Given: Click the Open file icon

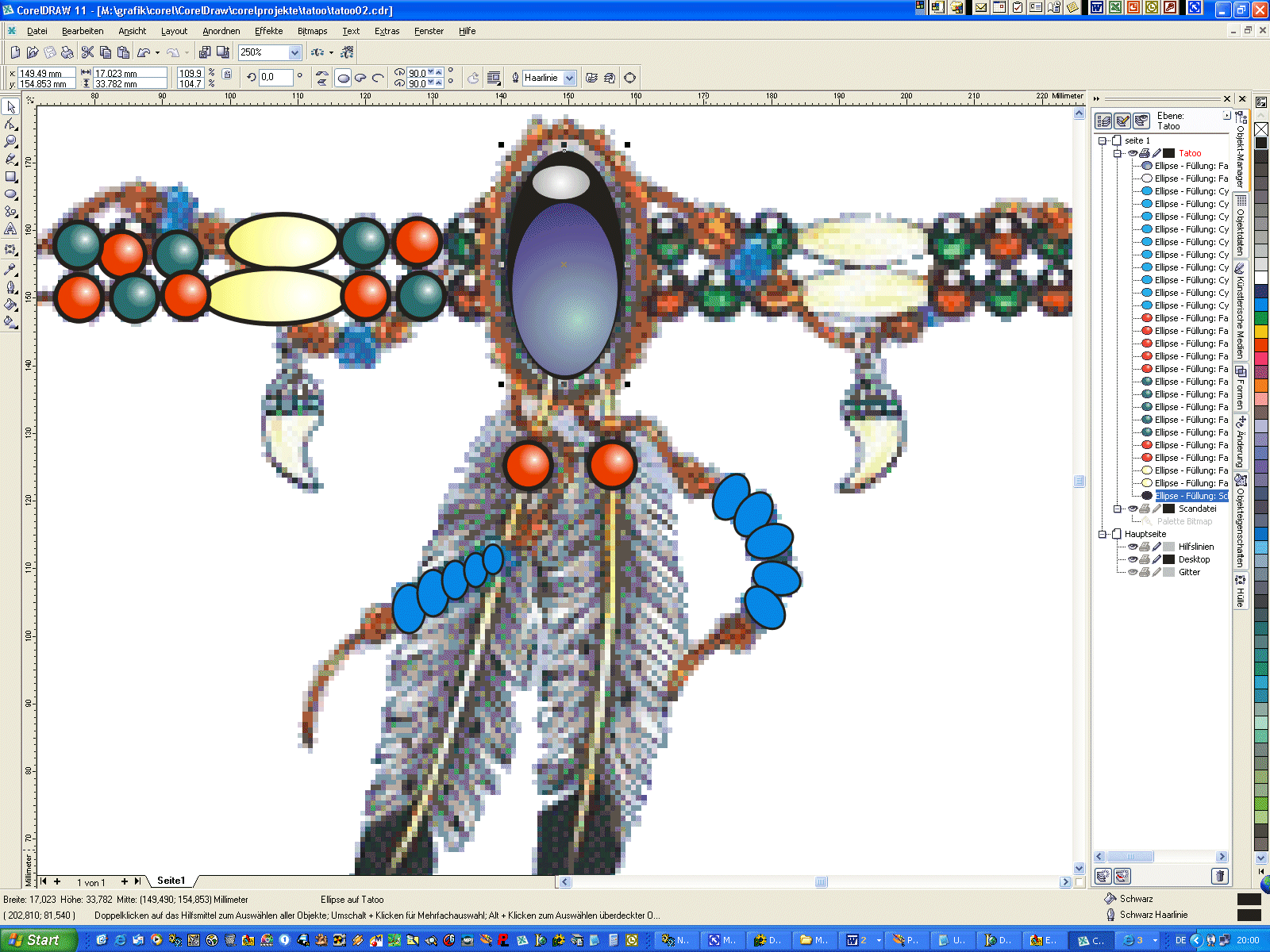Looking at the screenshot, I should [33, 52].
